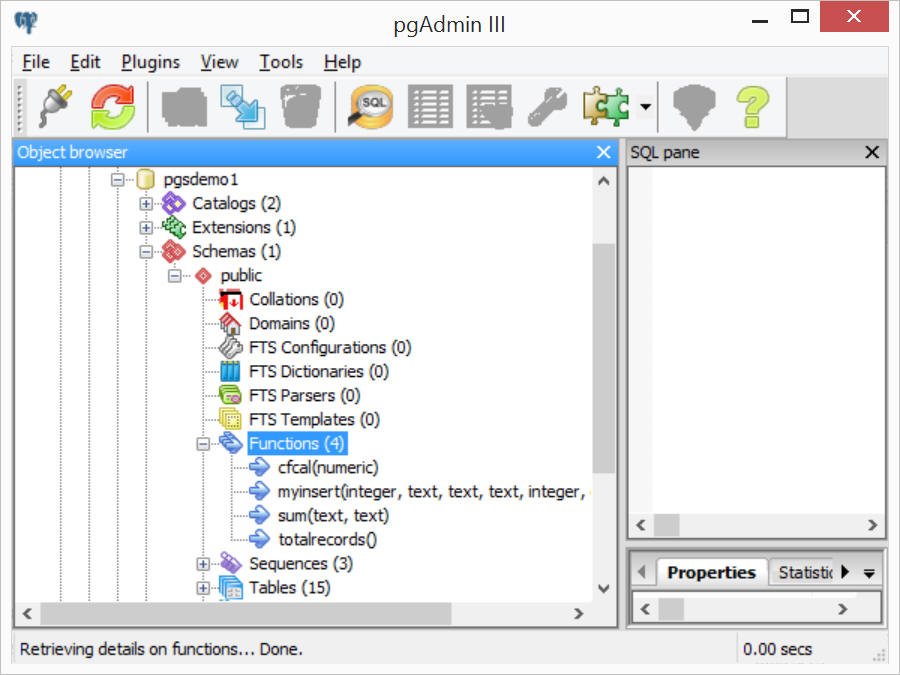Screen dimensions: 900x675
Task: Click the Properties toolbar icon
Action: (x=184, y=106)
